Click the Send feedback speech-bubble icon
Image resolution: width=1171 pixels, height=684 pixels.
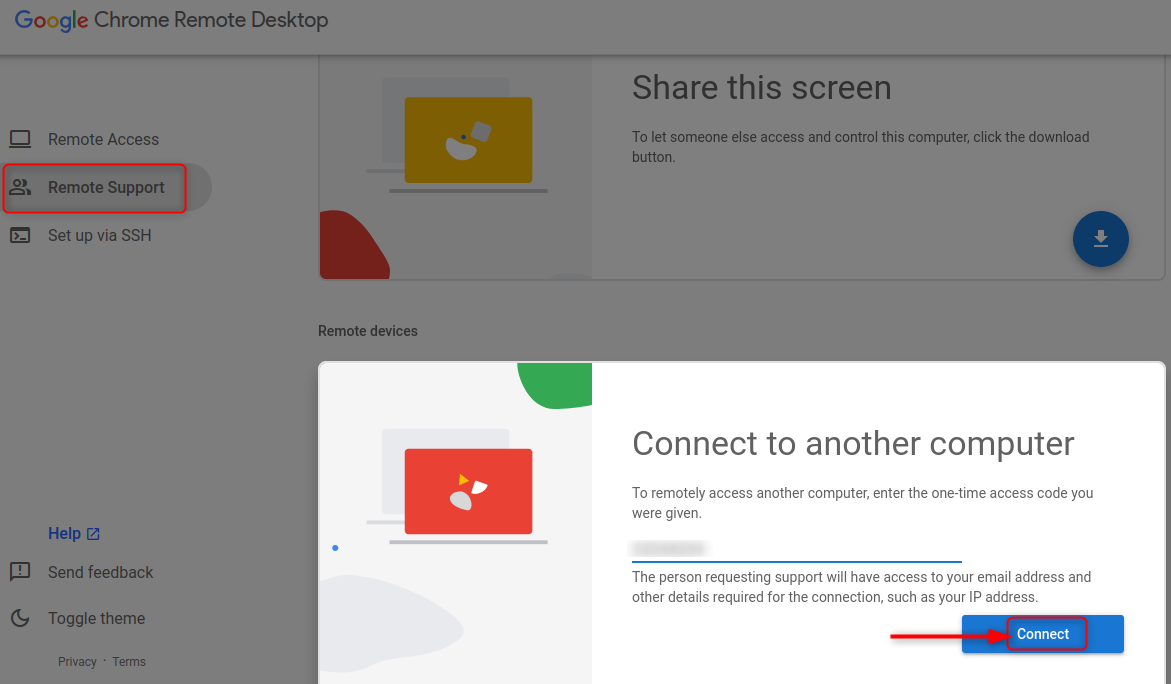[20, 572]
